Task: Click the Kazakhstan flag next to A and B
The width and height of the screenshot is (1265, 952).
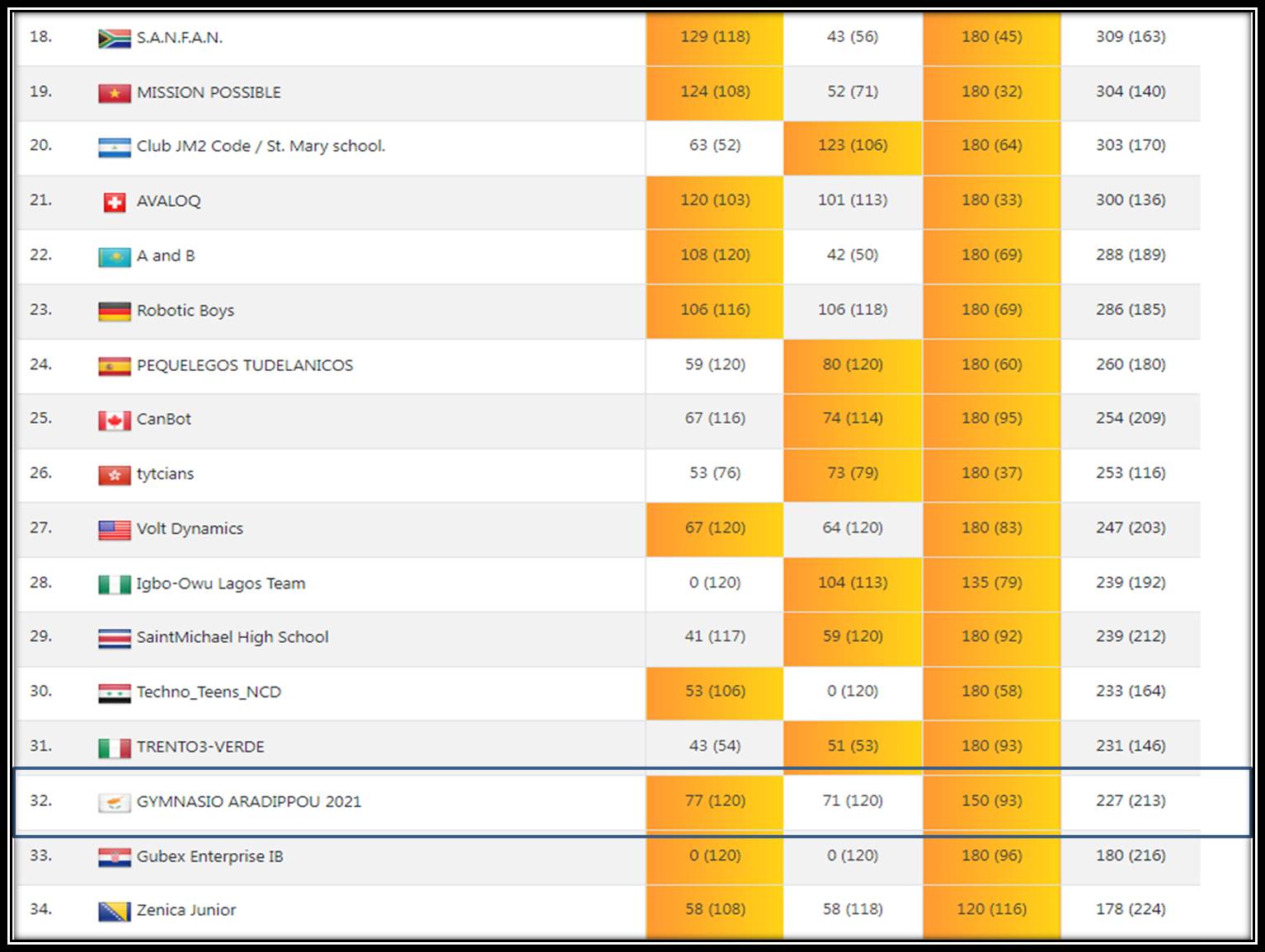Action: click(x=114, y=257)
